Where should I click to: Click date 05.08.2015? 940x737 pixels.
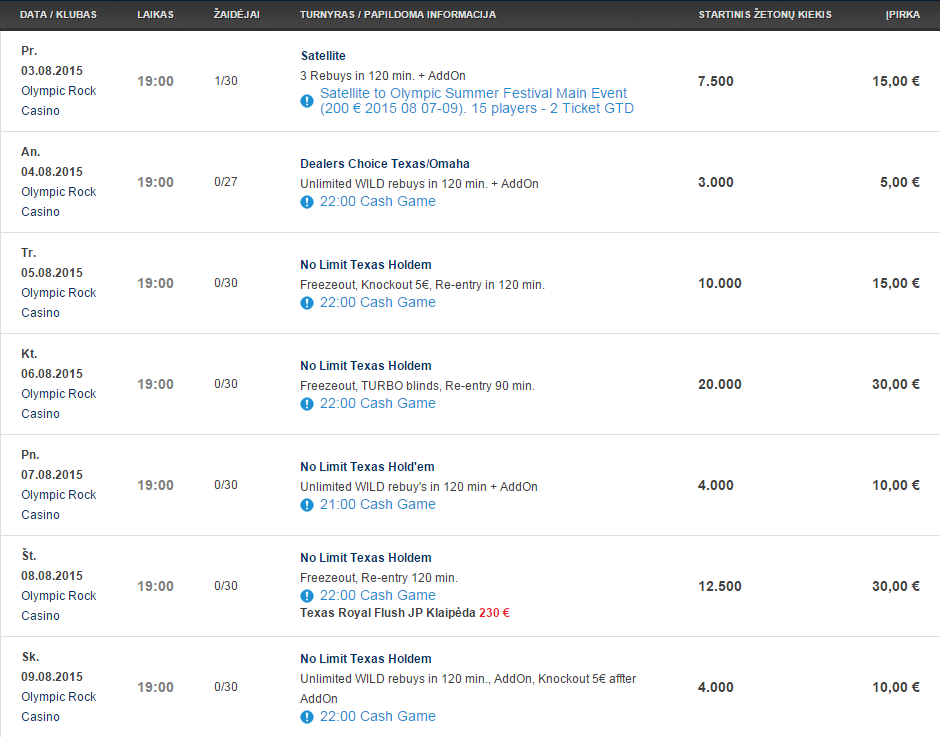[x=52, y=273]
